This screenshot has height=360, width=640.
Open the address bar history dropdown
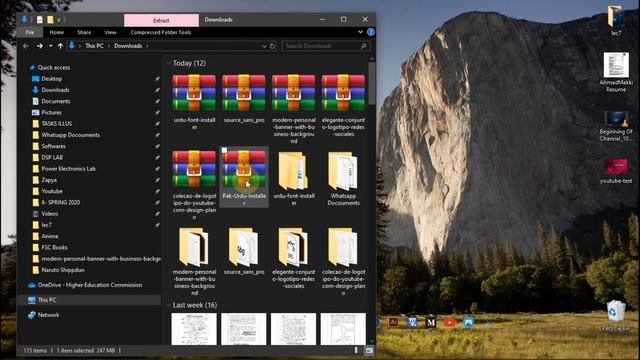click(x=264, y=46)
